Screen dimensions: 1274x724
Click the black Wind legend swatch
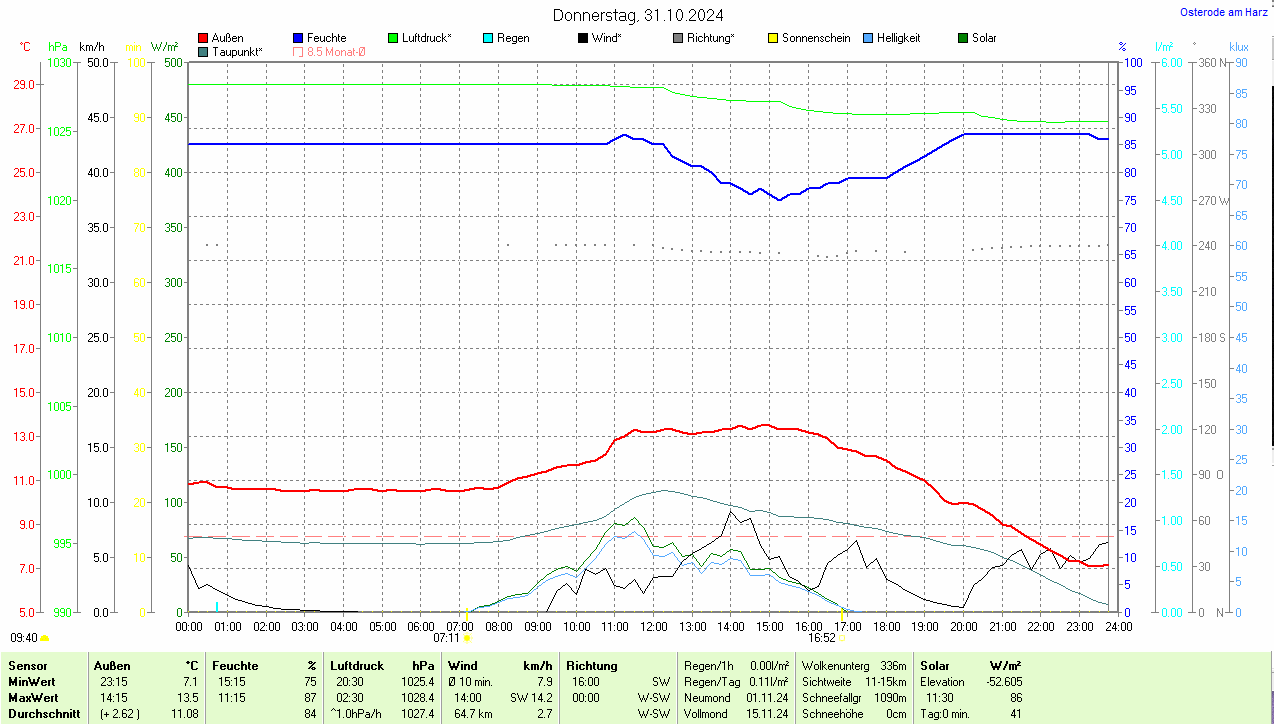coord(583,38)
